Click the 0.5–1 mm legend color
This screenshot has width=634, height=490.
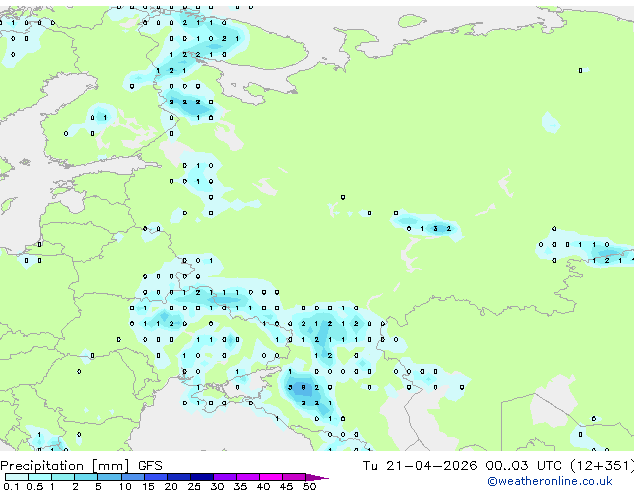coord(40,477)
